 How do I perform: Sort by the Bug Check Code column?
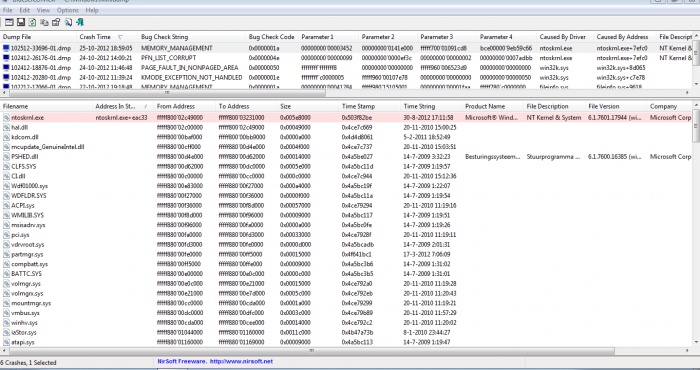272,37
